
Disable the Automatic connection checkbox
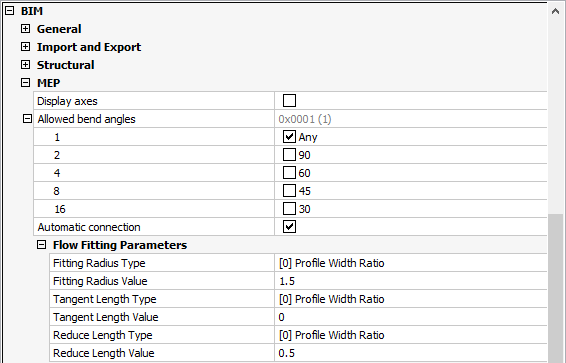tap(289, 227)
